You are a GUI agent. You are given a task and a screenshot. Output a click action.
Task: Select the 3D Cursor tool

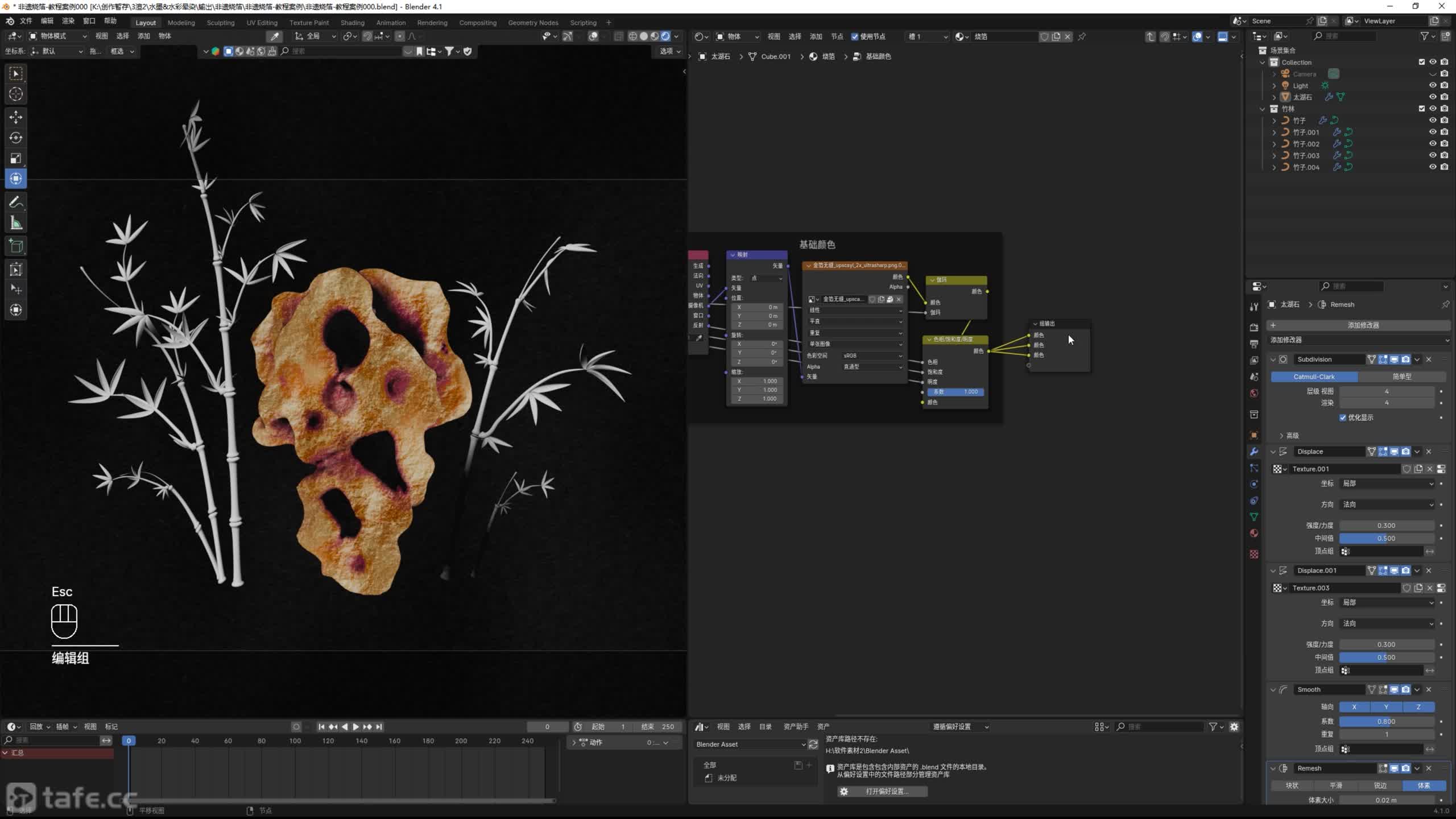tap(16, 94)
